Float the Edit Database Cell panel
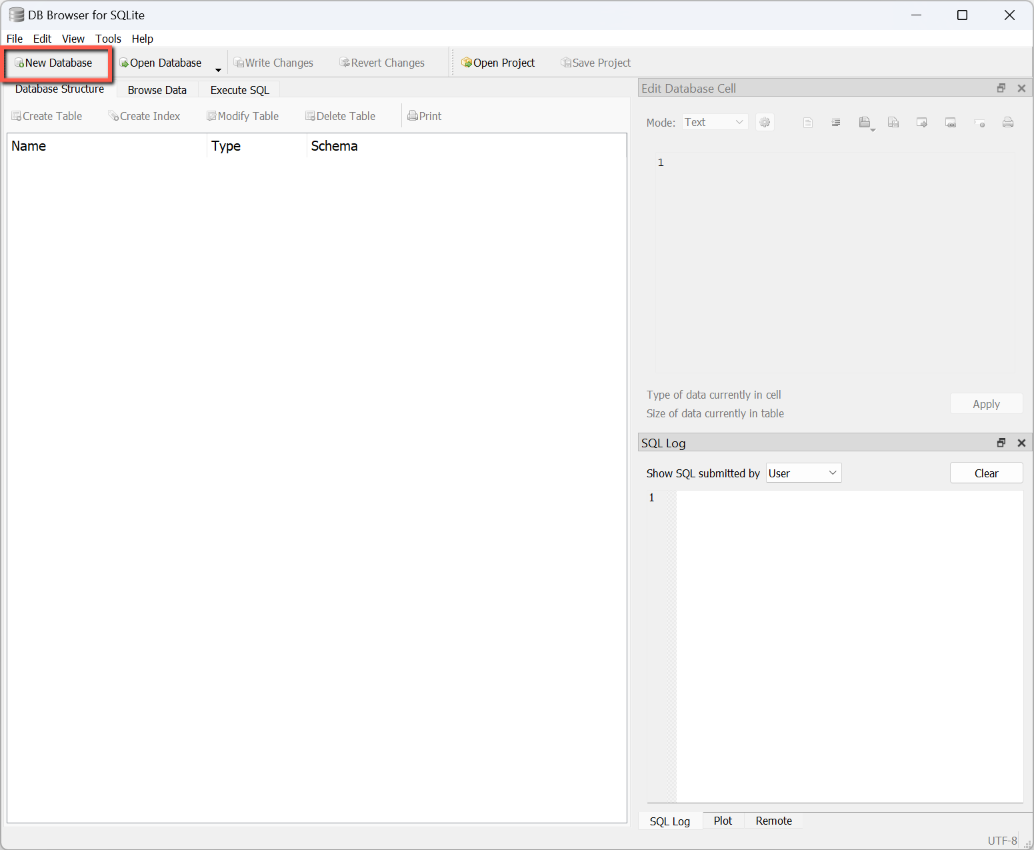The width and height of the screenshot is (1034, 850). pos(1001,89)
